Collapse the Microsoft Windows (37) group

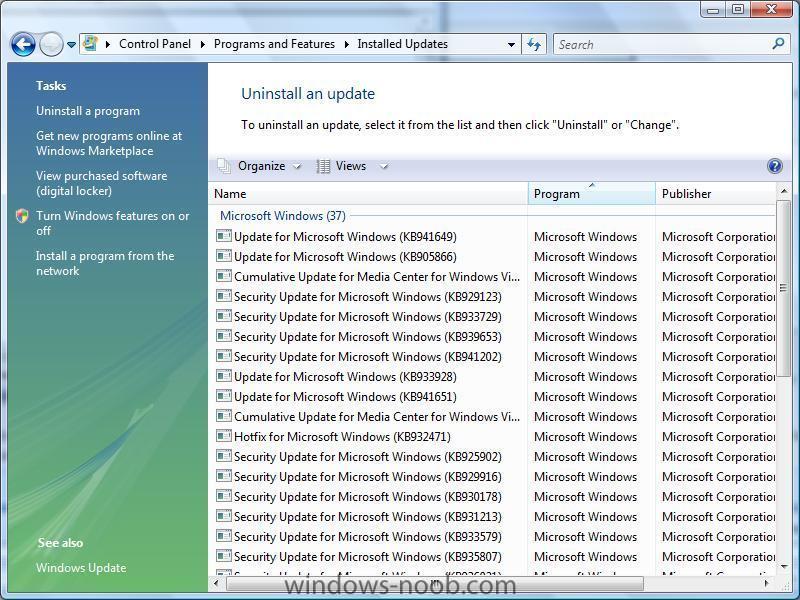(x=283, y=216)
